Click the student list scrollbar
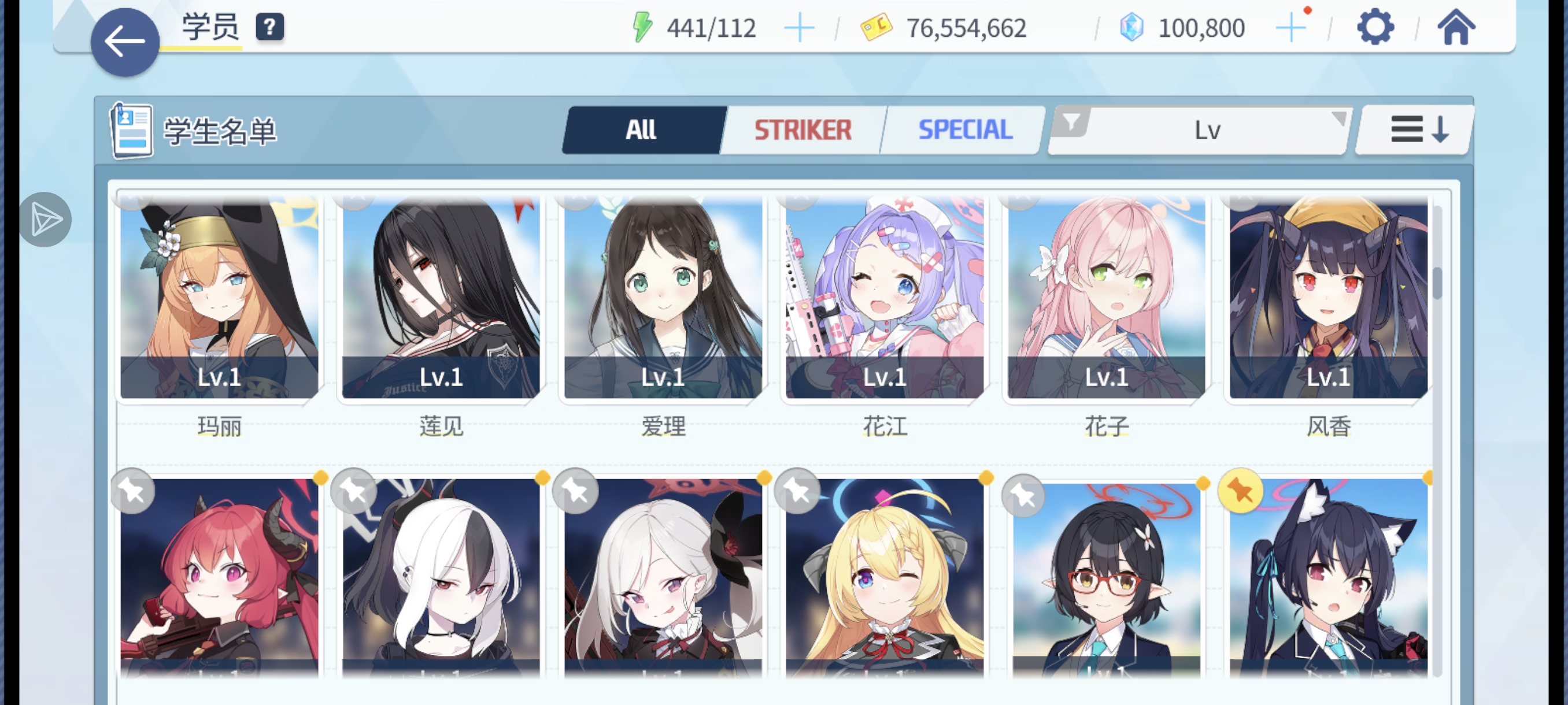Image resolution: width=1568 pixels, height=705 pixels. [x=1437, y=441]
